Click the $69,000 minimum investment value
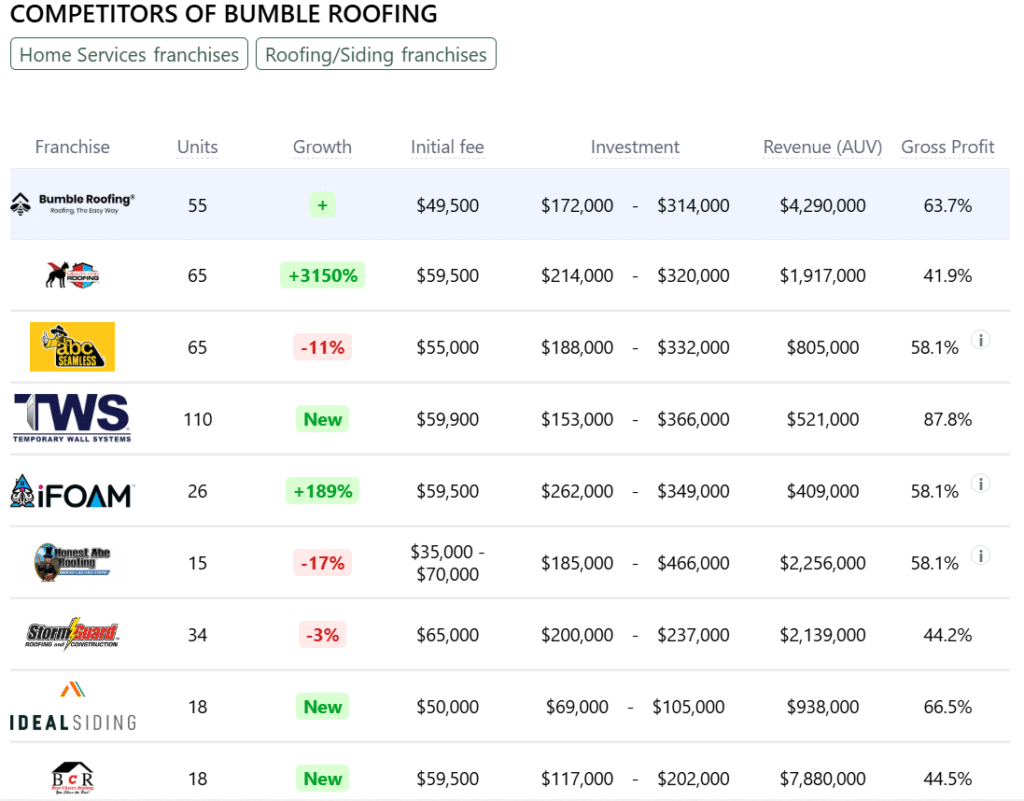 (x=577, y=706)
